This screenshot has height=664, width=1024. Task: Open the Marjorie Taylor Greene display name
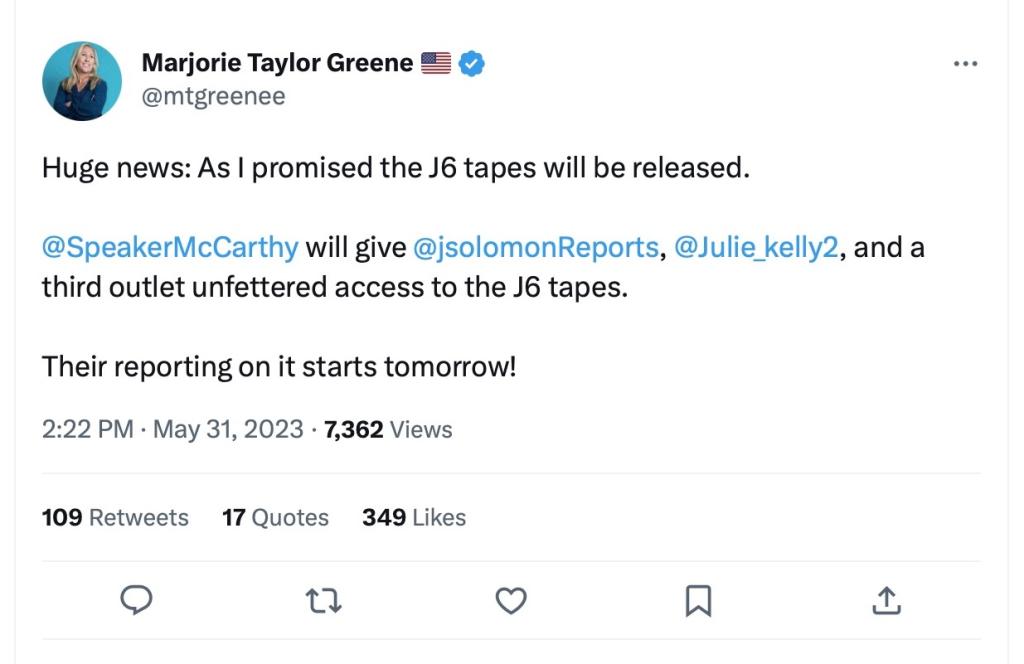click(x=277, y=63)
